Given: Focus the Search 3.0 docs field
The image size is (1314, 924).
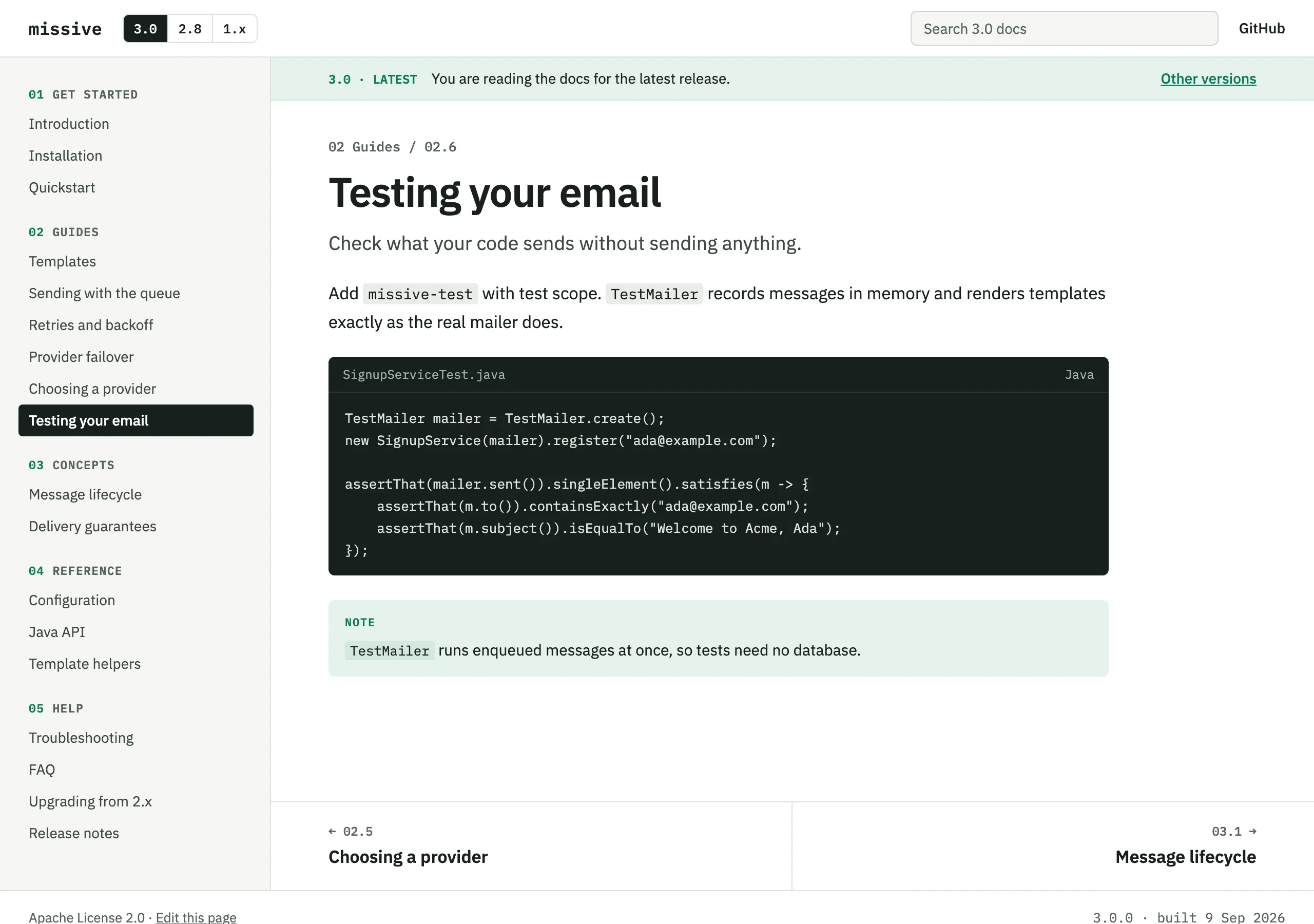Looking at the screenshot, I should pos(1064,29).
